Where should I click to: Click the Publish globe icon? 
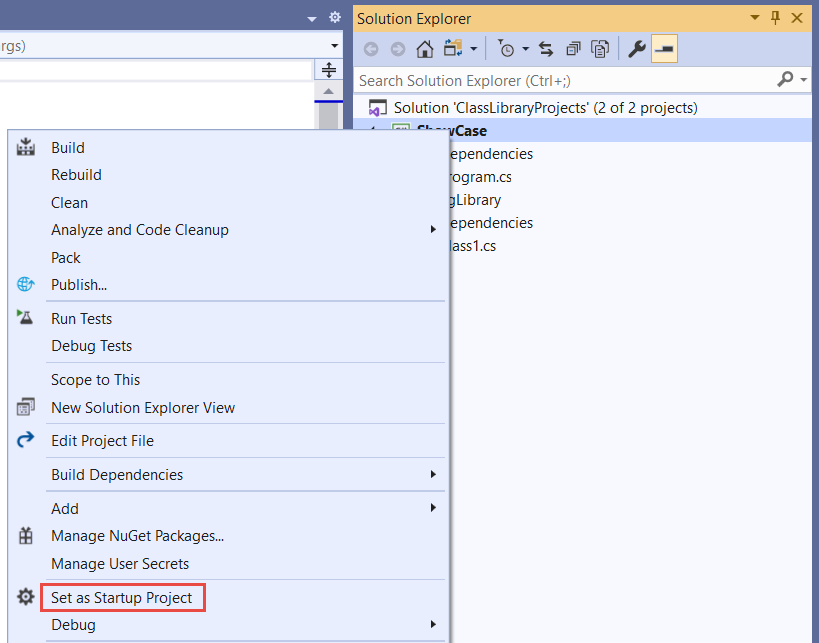[24, 284]
